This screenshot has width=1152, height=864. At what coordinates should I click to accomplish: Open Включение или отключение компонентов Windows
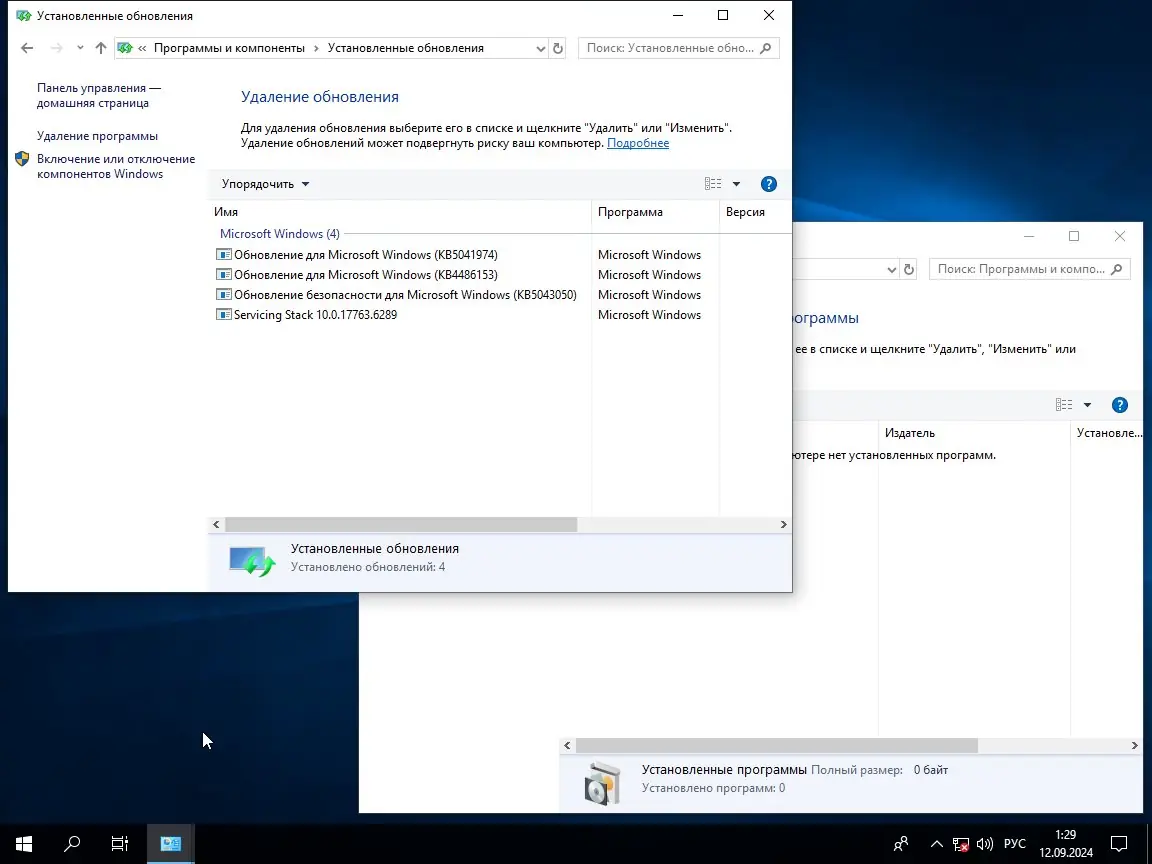point(115,166)
